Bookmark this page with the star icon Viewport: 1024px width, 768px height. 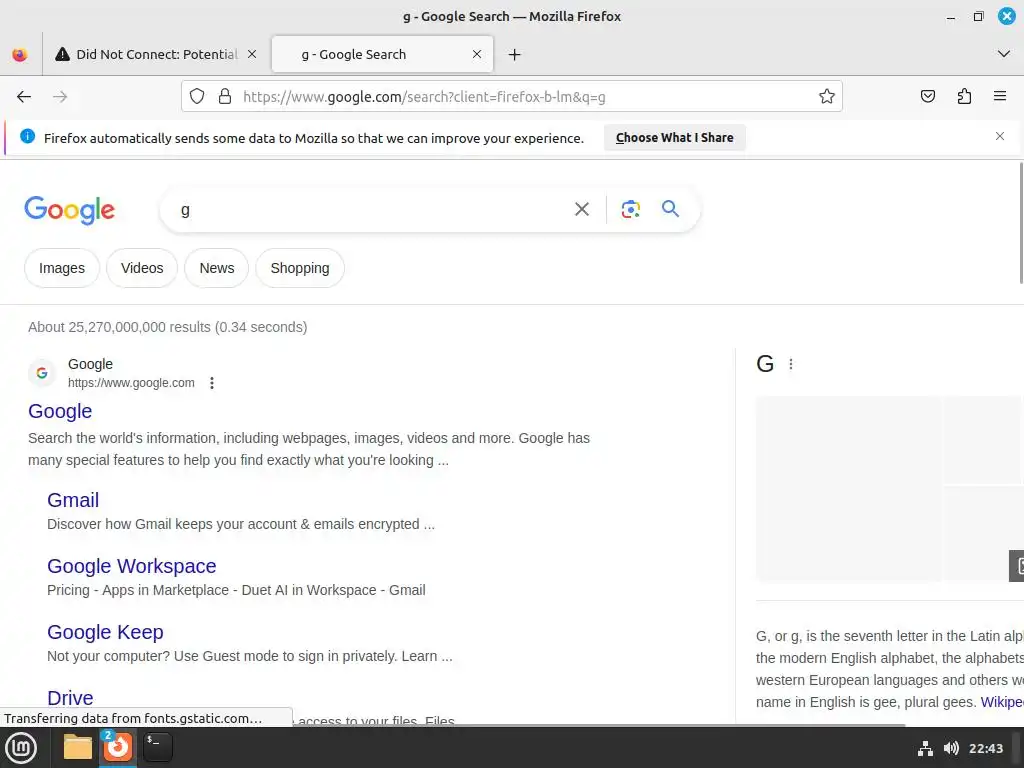pyautogui.click(x=827, y=97)
